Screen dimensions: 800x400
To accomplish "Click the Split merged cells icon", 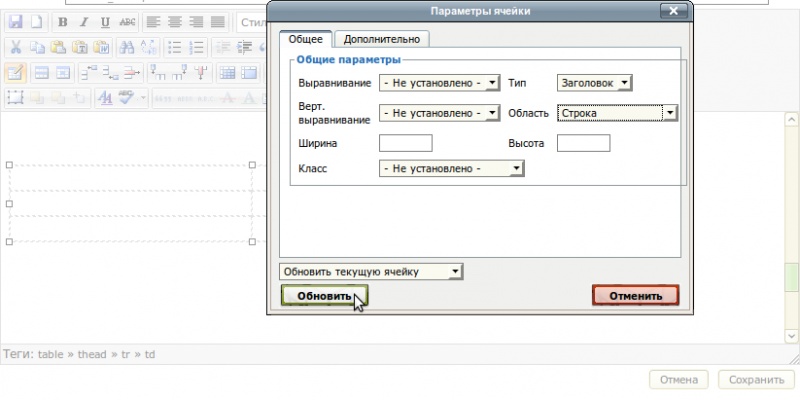I will coord(227,73).
